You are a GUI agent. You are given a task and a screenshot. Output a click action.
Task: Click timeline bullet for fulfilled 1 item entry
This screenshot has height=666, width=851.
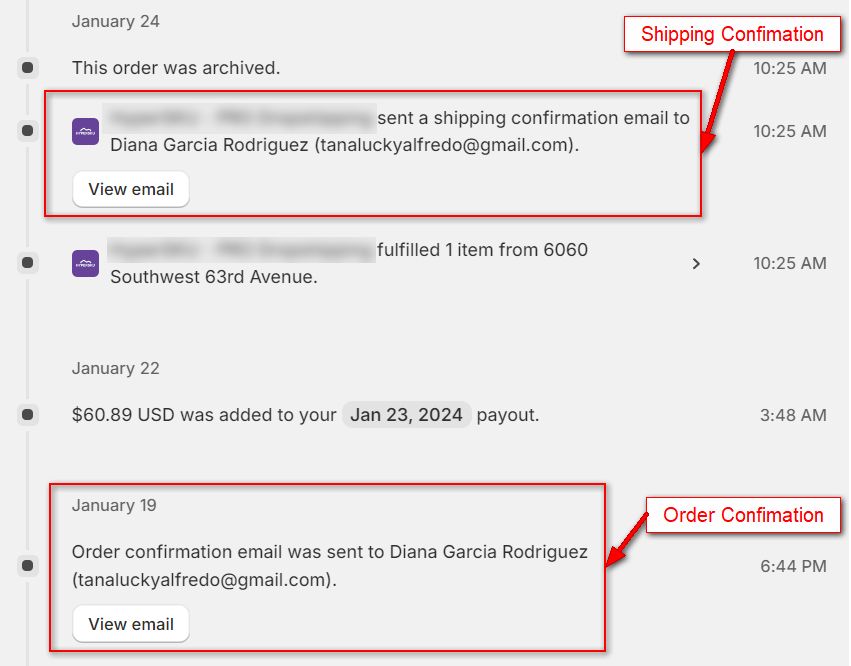coord(28,263)
